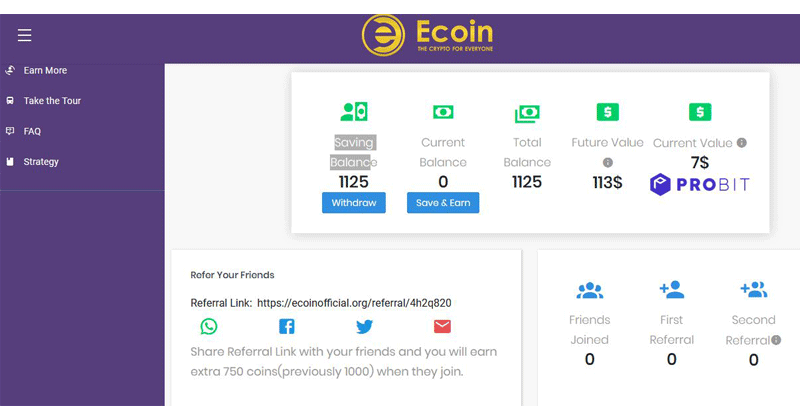Share referral via WhatsApp icon

coord(209,326)
